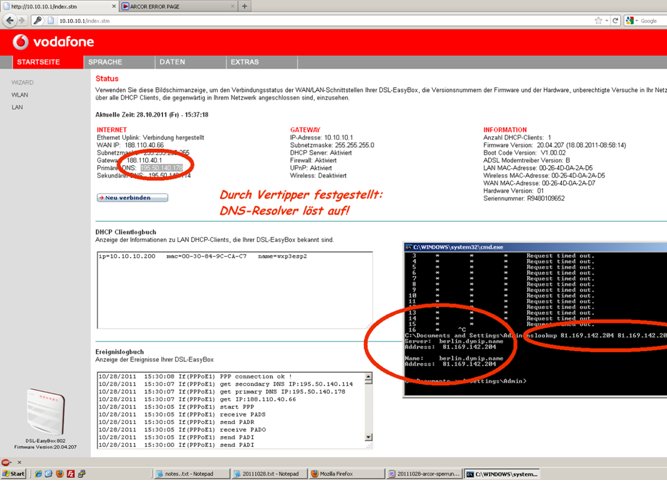The height and width of the screenshot is (481, 667).
Task: Click inside the DHCP Clientlogbuch text box
Action: coord(235,290)
